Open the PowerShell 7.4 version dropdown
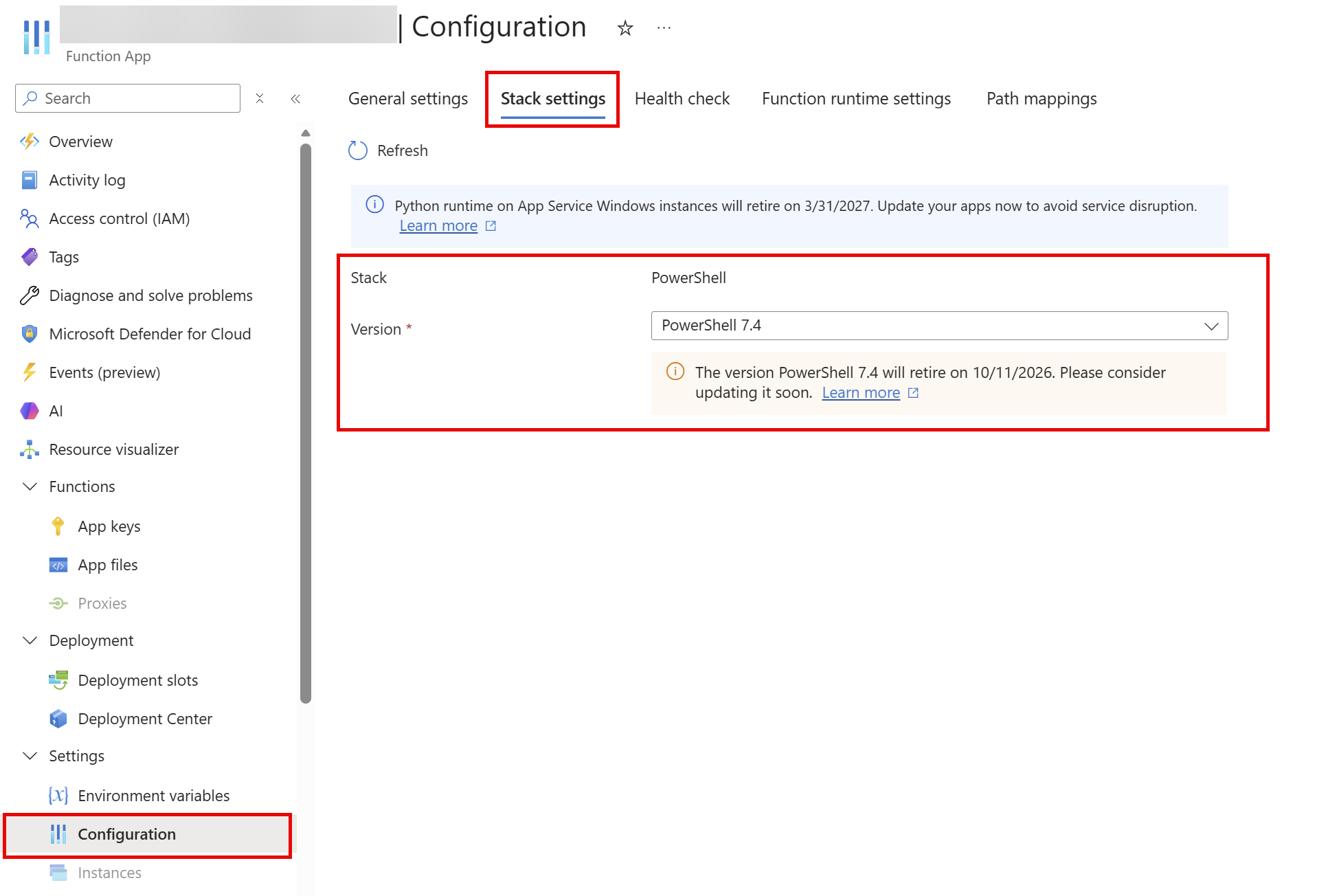The height and width of the screenshot is (896, 1326). click(x=939, y=326)
